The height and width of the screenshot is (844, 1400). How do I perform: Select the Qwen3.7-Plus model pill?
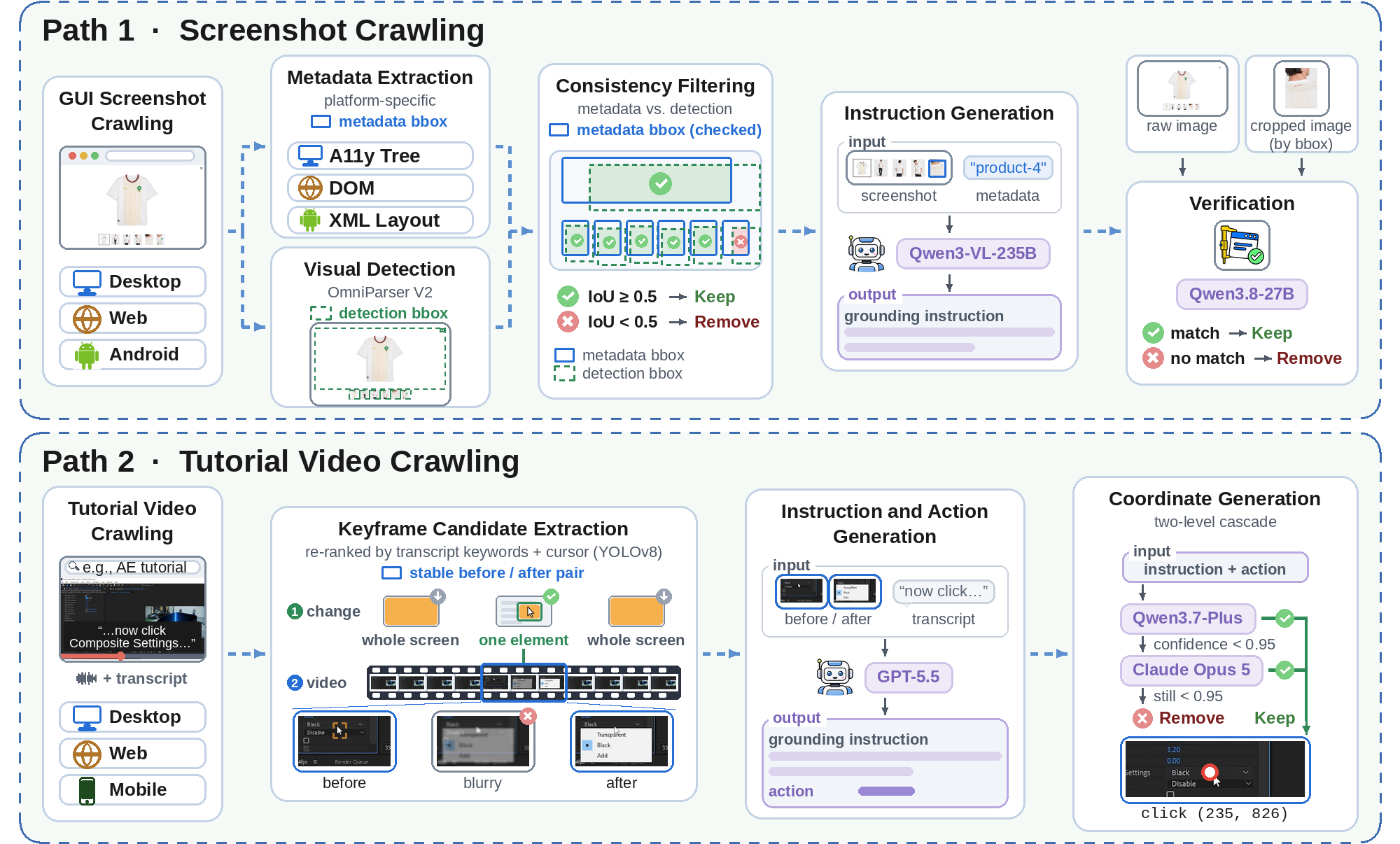tap(1187, 618)
